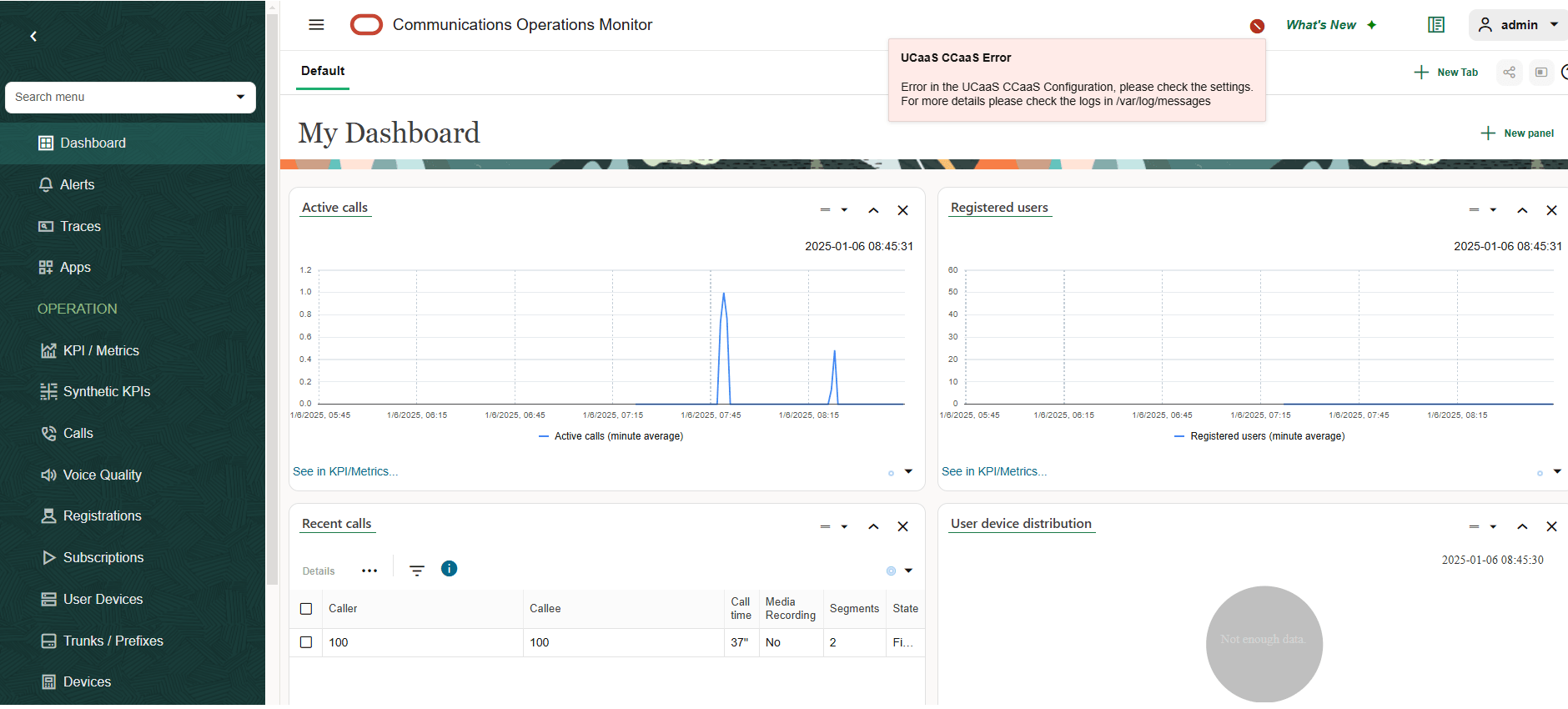Click the Oracle logo icon

[366, 25]
